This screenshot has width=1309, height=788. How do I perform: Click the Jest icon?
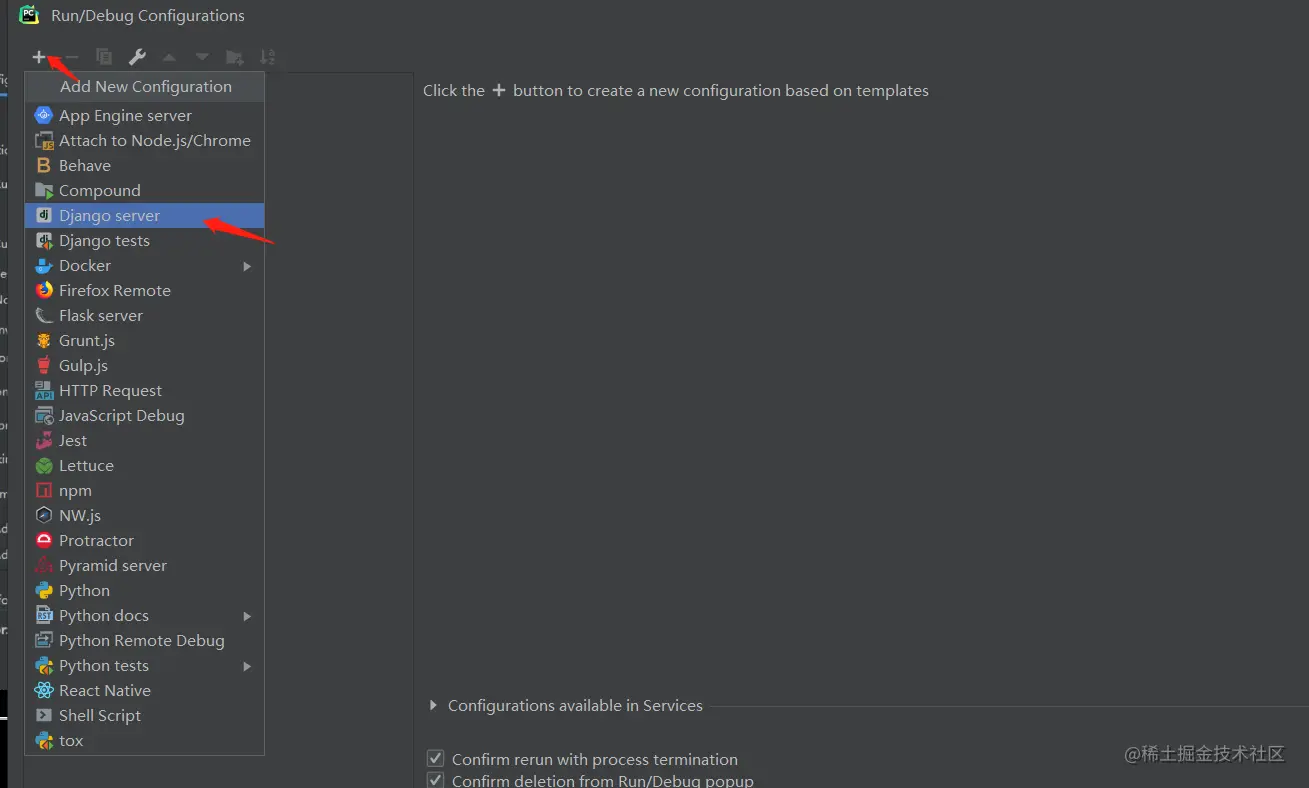[44, 440]
